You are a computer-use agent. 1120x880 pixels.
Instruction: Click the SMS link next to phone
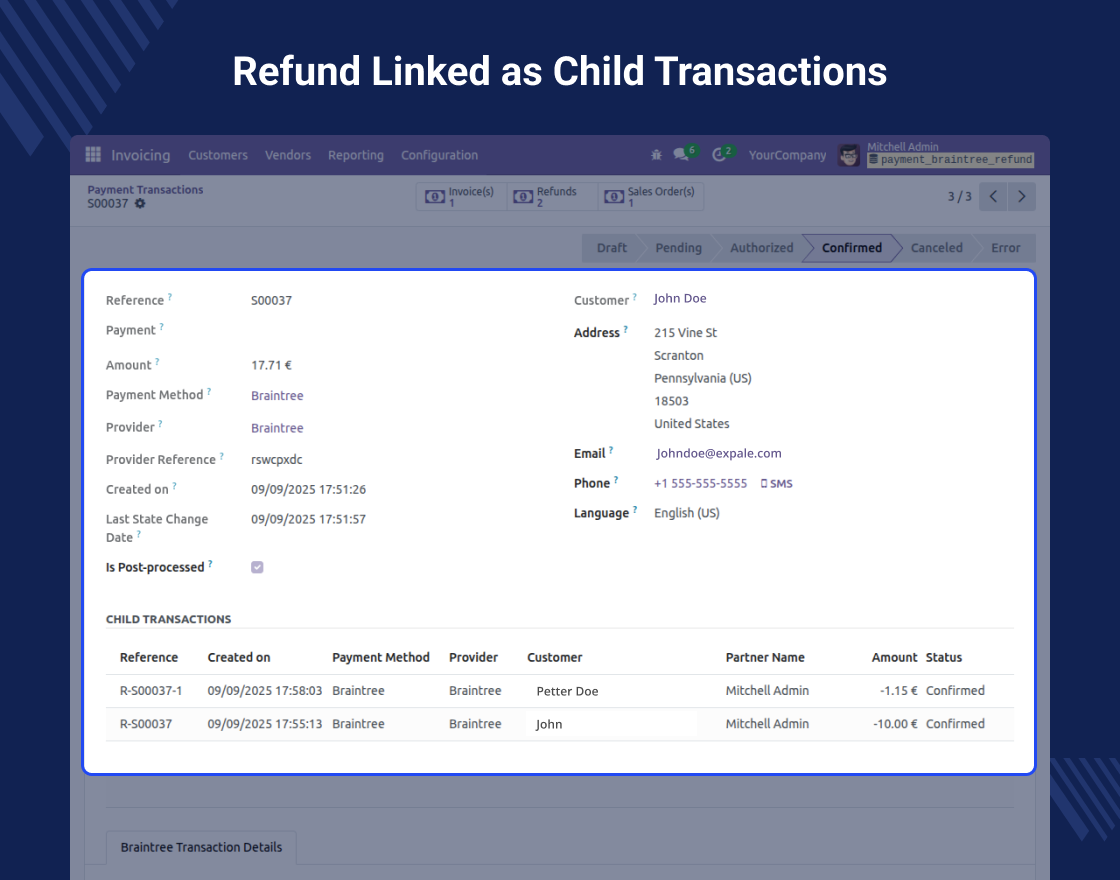point(777,484)
